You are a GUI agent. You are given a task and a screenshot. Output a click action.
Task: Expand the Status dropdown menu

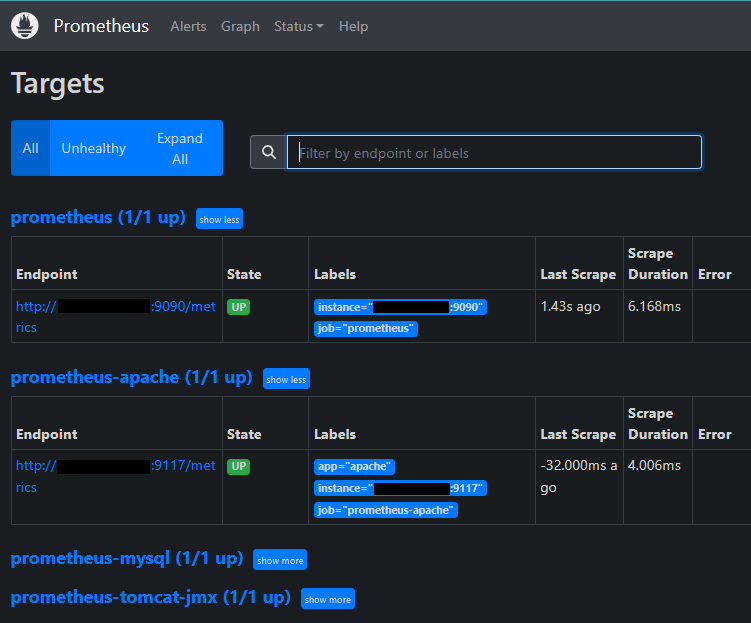pos(298,26)
